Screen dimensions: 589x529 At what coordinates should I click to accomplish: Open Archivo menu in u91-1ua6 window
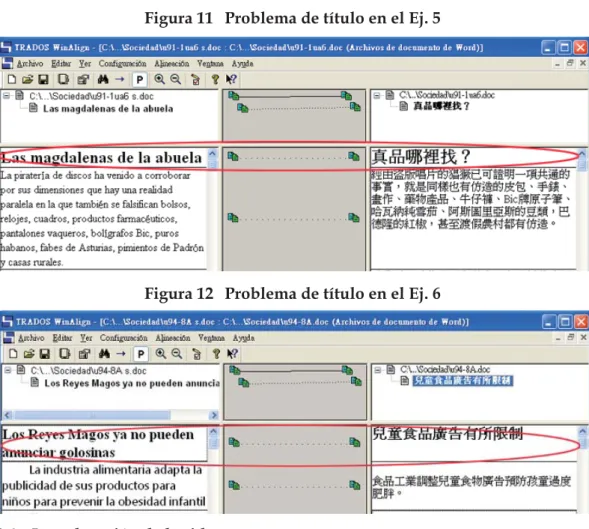30,63
